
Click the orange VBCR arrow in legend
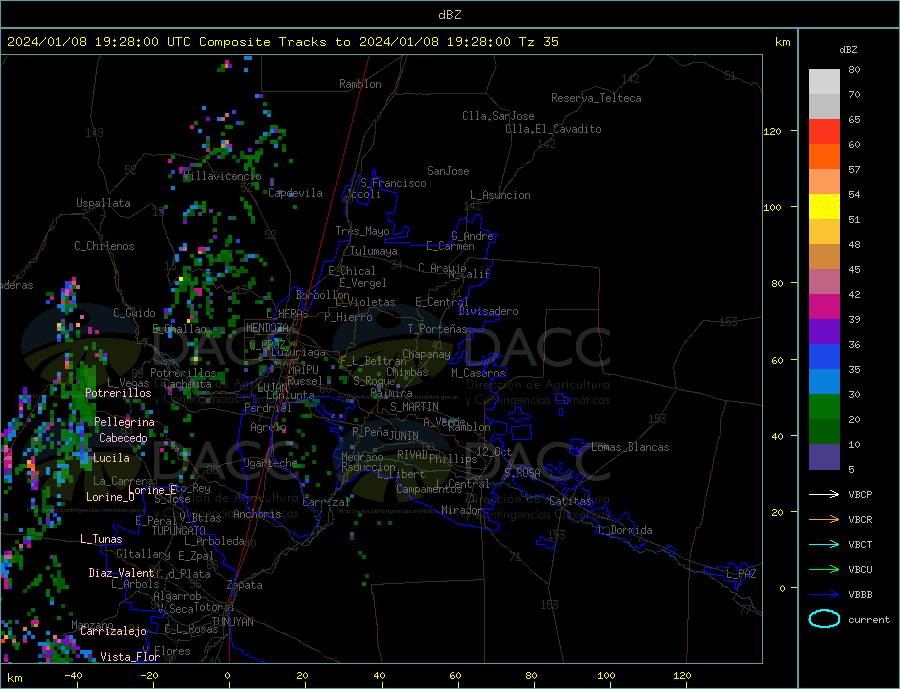(824, 520)
